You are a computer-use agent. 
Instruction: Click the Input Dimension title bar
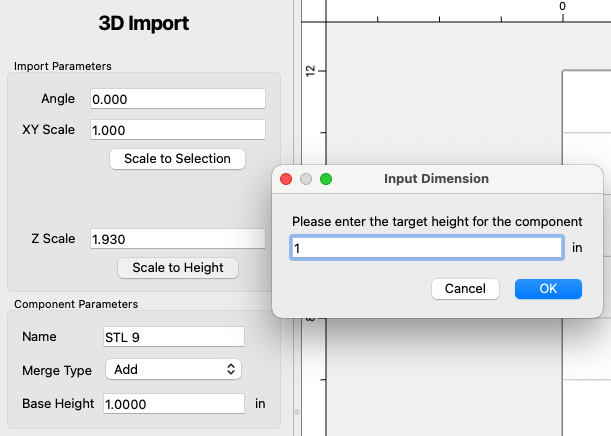click(x=437, y=179)
